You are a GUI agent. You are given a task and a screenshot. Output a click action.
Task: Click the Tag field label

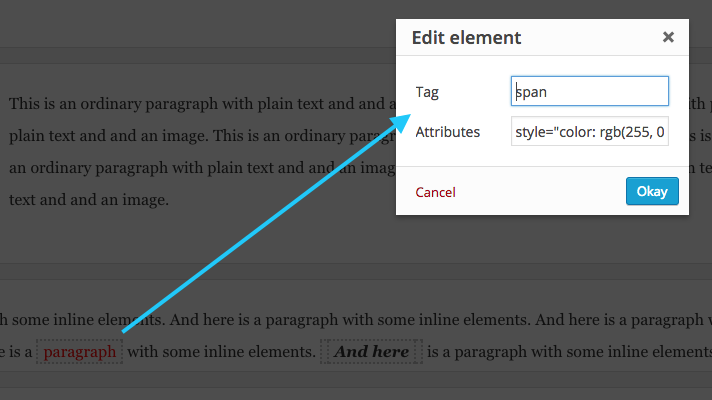[x=427, y=92]
